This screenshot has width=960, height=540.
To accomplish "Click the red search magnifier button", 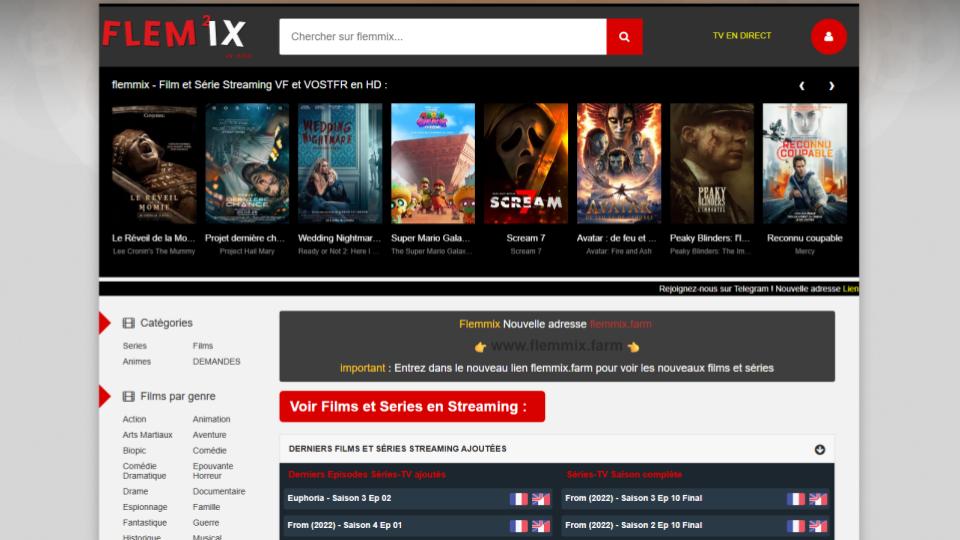I will click(624, 37).
